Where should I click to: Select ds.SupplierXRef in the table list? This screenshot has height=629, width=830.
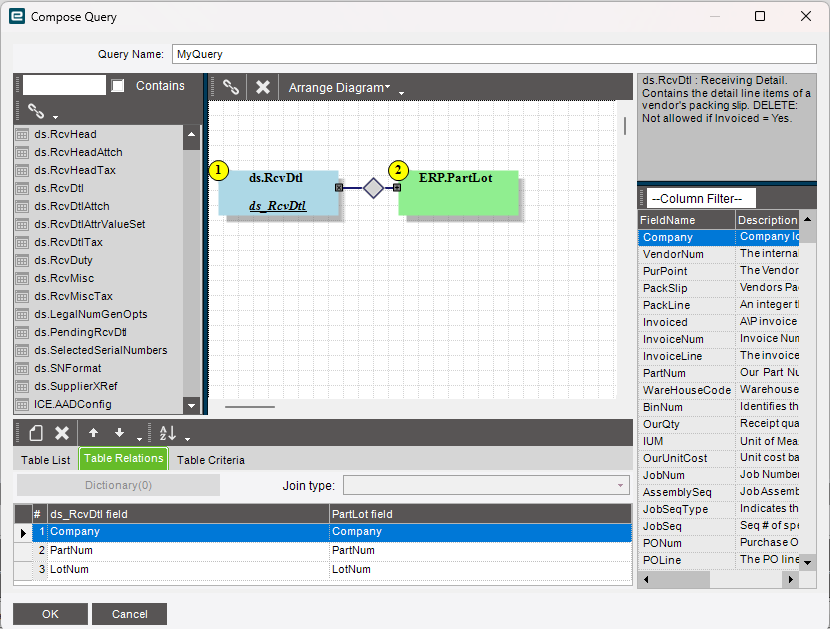coord(76,387)
